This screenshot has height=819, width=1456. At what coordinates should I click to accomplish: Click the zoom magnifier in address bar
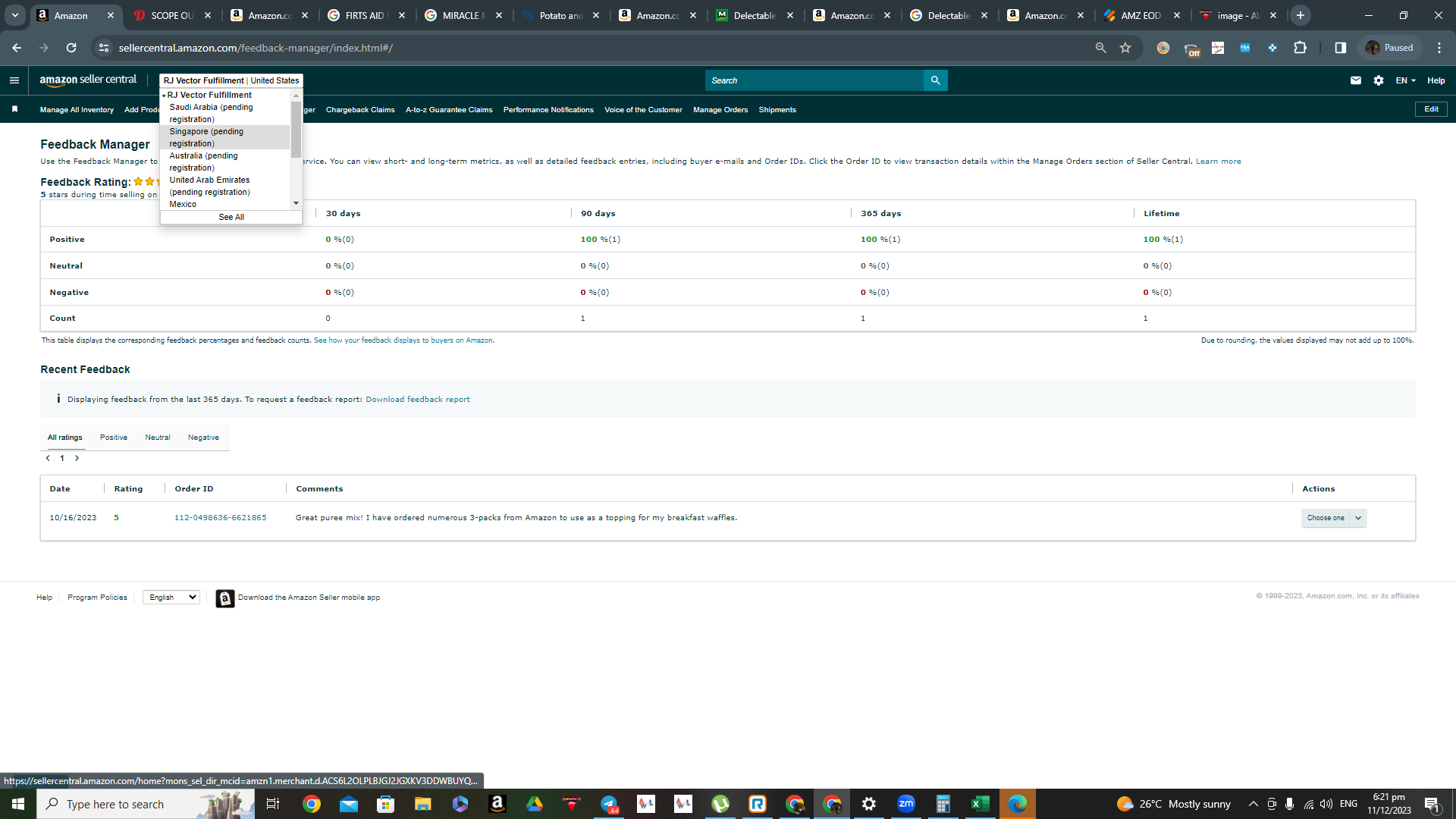[1100, 48]
